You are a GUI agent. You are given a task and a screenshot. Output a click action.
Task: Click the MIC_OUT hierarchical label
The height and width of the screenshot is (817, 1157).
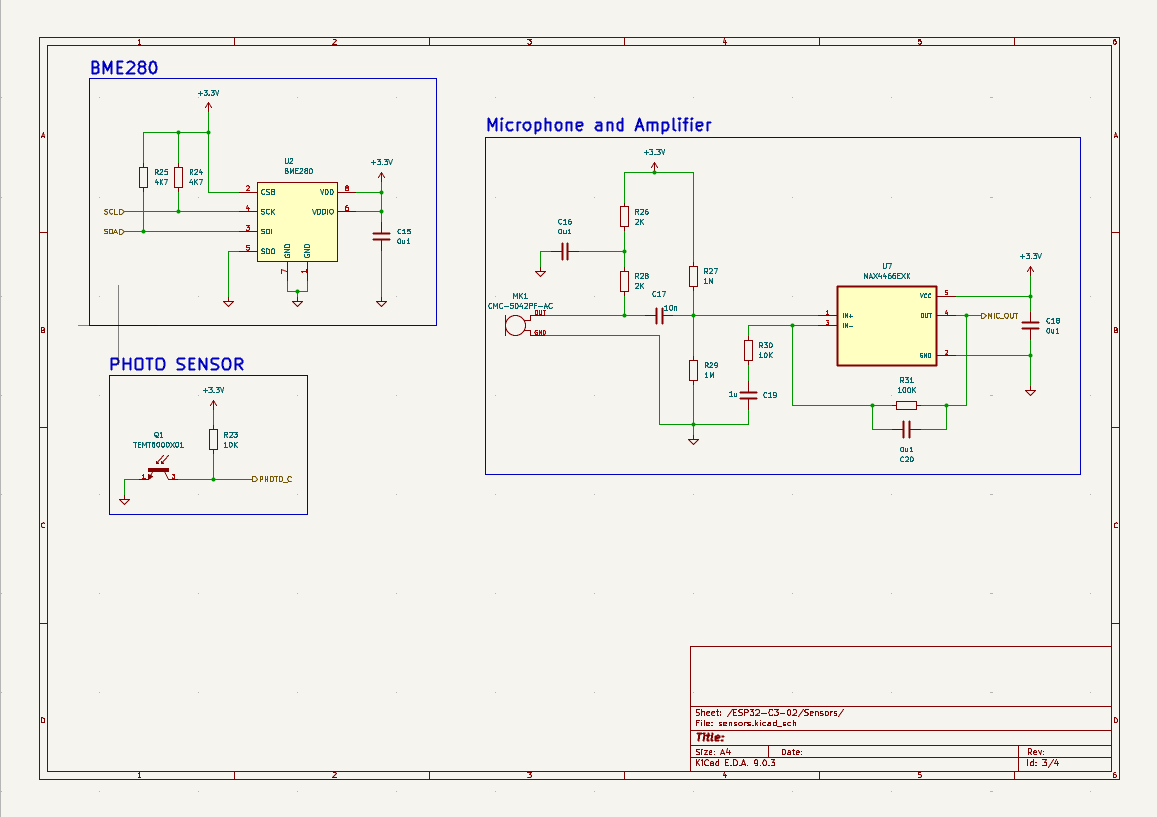1000,316
